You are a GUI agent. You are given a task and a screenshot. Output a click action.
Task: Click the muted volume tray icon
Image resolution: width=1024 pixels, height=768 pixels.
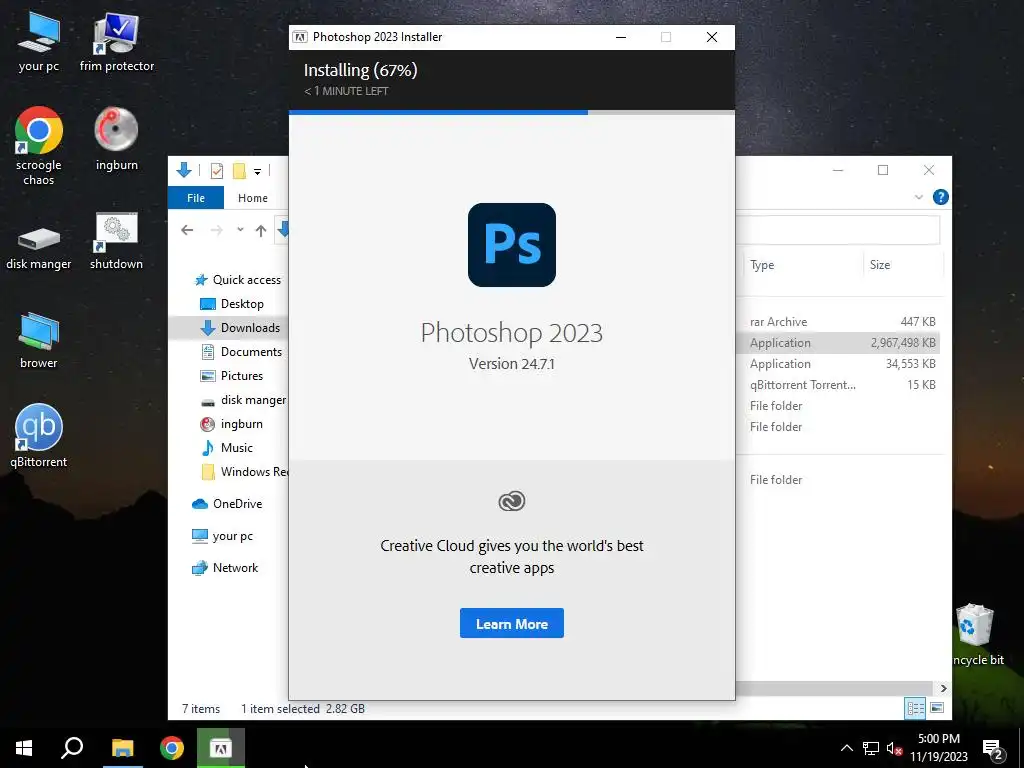(x=894, y=748)
